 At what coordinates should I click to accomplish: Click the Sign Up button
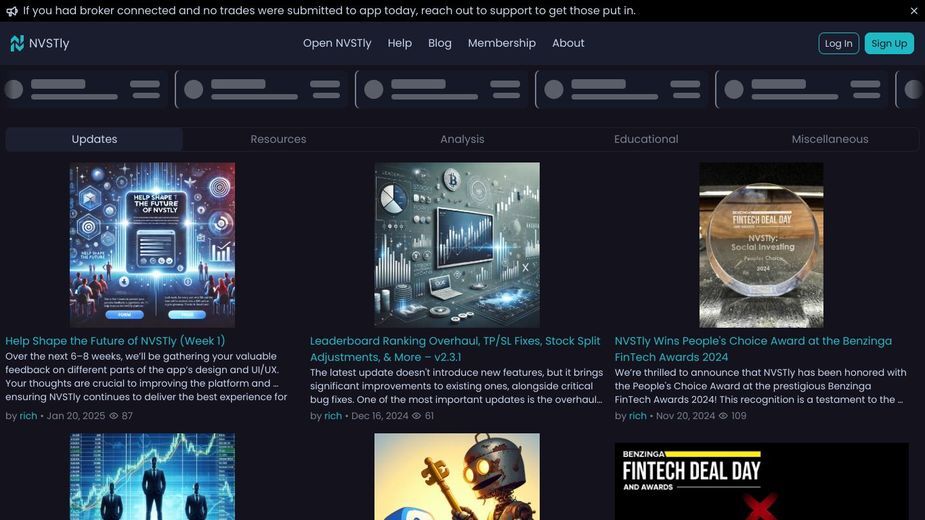click(889, 43)
